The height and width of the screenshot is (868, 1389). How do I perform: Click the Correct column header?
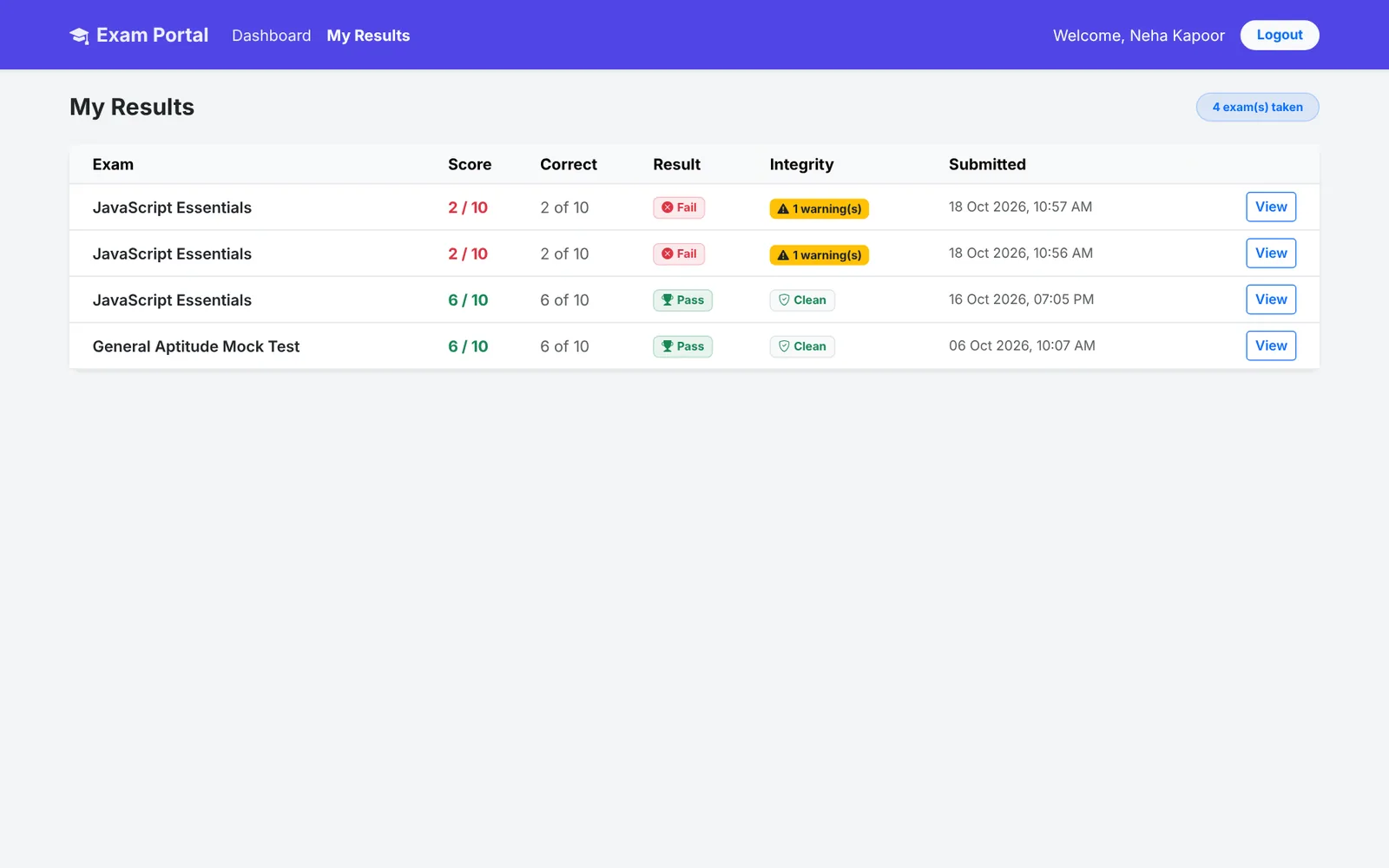point(569,164)
